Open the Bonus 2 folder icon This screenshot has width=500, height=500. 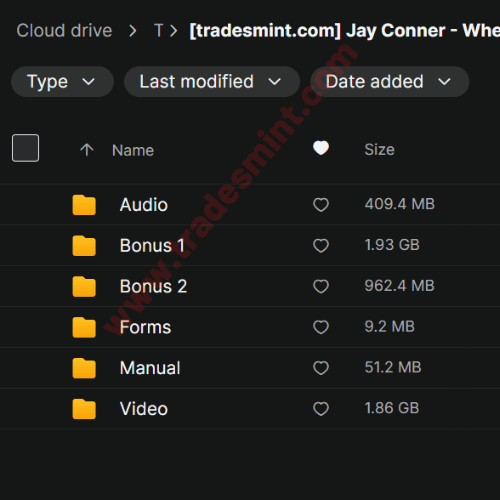[x=84, y=286]
